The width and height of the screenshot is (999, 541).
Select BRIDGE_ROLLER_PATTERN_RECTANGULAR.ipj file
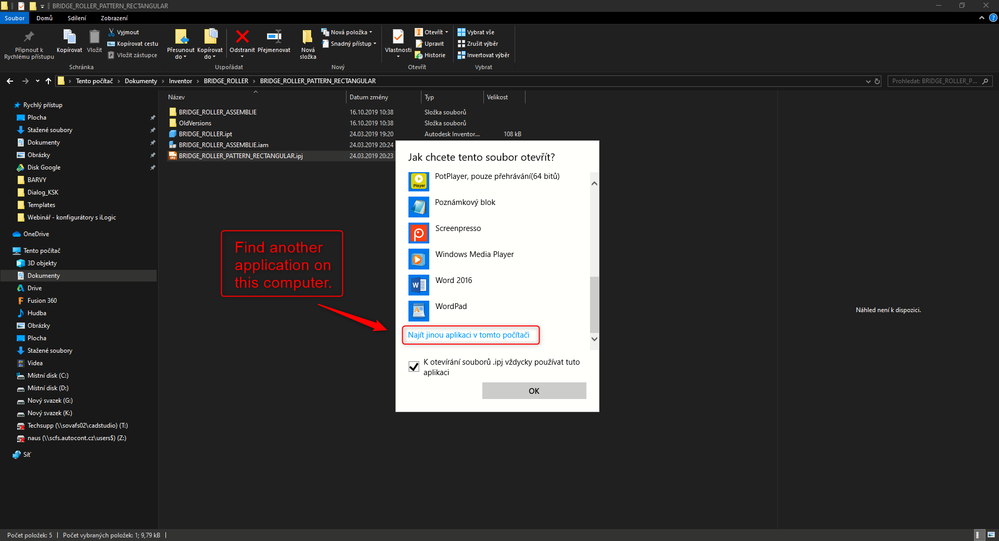(241, 155)
